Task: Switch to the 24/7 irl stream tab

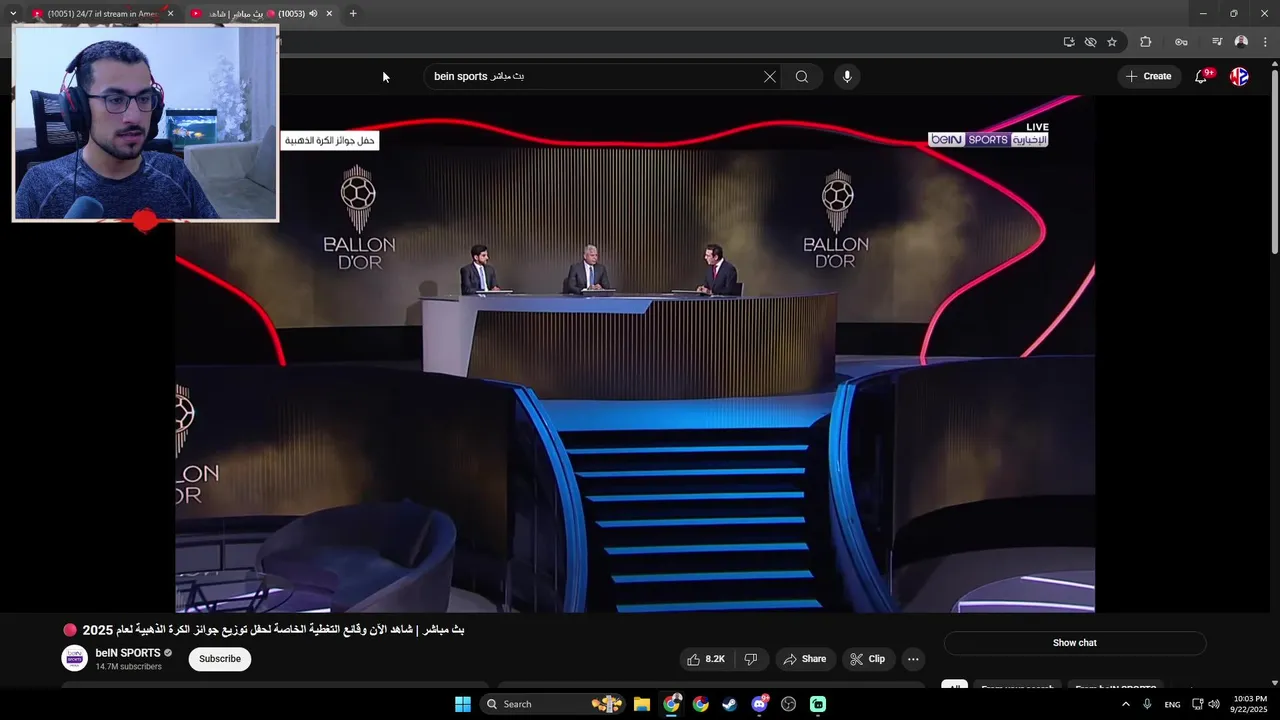Action: pyautogui.click(x=103, y=14)
